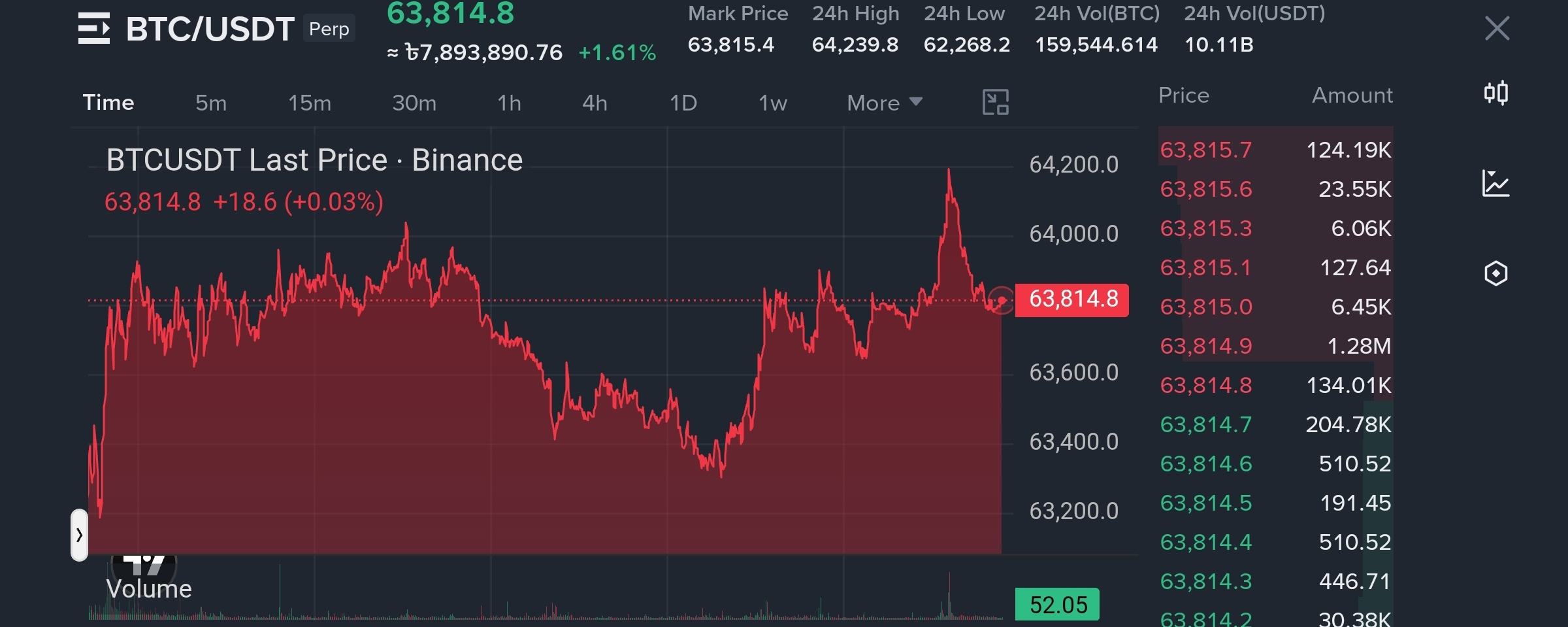Select bid order at price 63,814.5
This screenshot has width=1568, height=627.
(x=1275, y=503)
